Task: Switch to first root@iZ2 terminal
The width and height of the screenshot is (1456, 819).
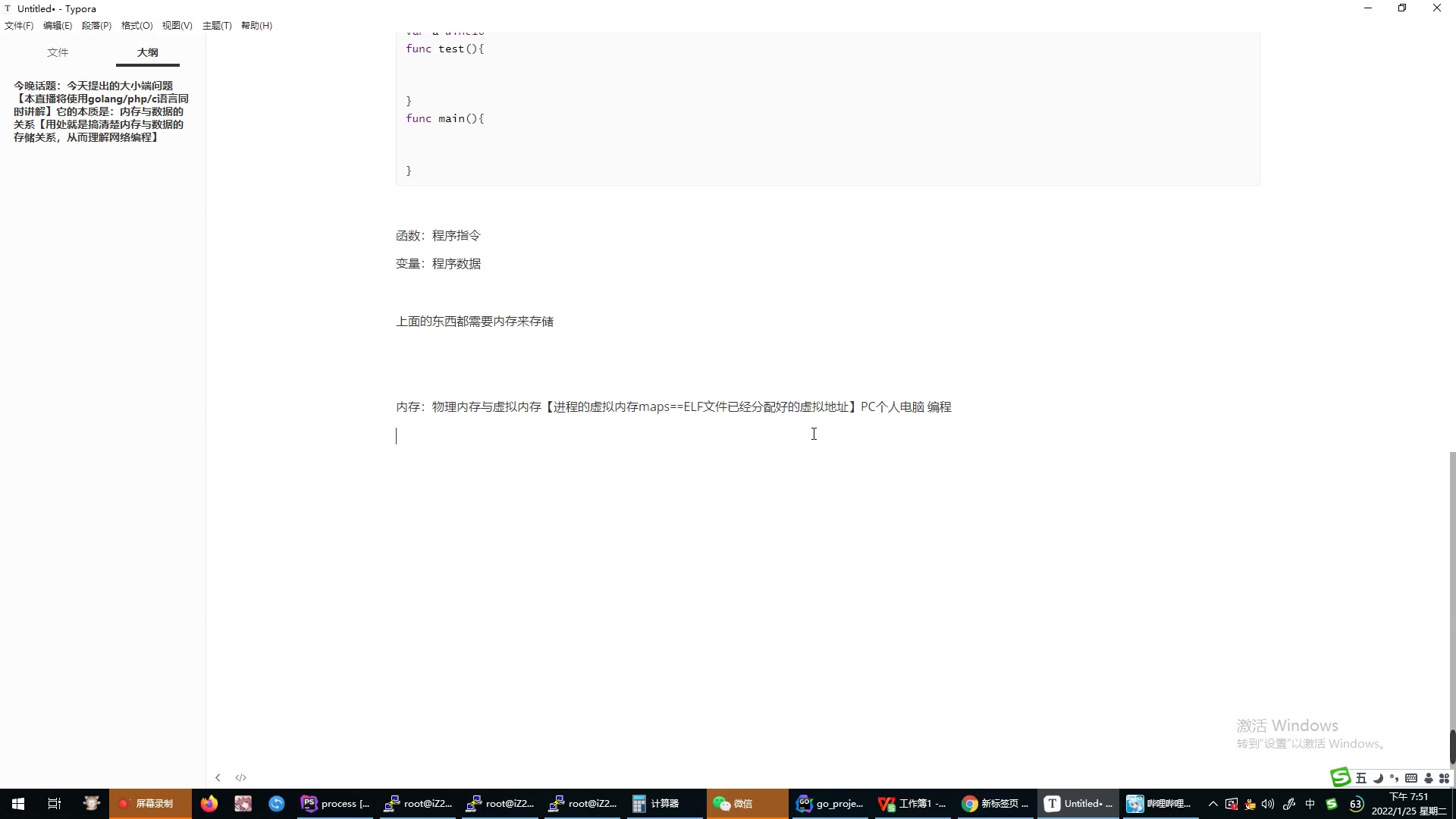Action: (x=419, y=804)
